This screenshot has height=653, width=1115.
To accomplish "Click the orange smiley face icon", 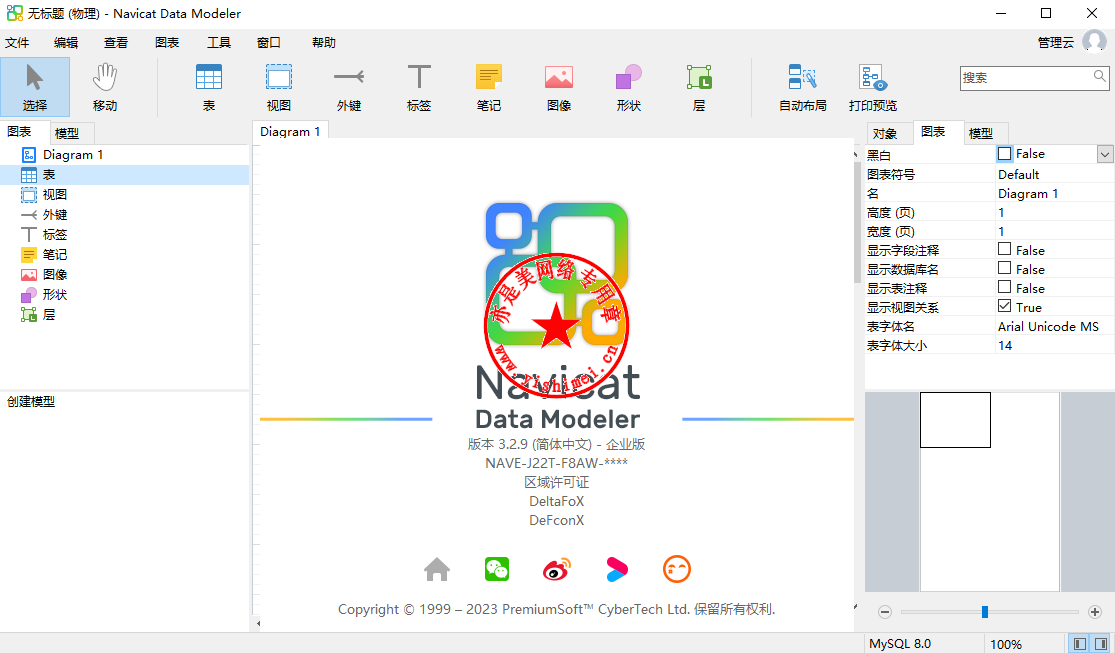I will 677,569.
